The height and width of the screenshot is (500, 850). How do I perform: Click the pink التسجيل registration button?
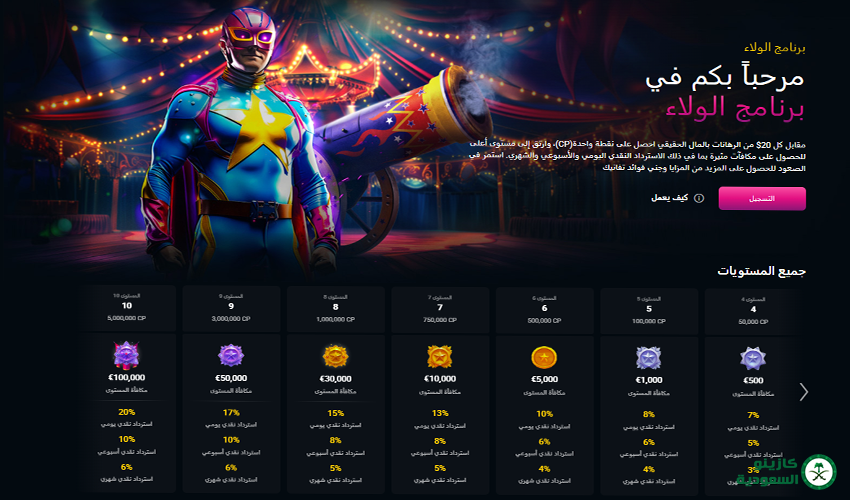(762, 198)
